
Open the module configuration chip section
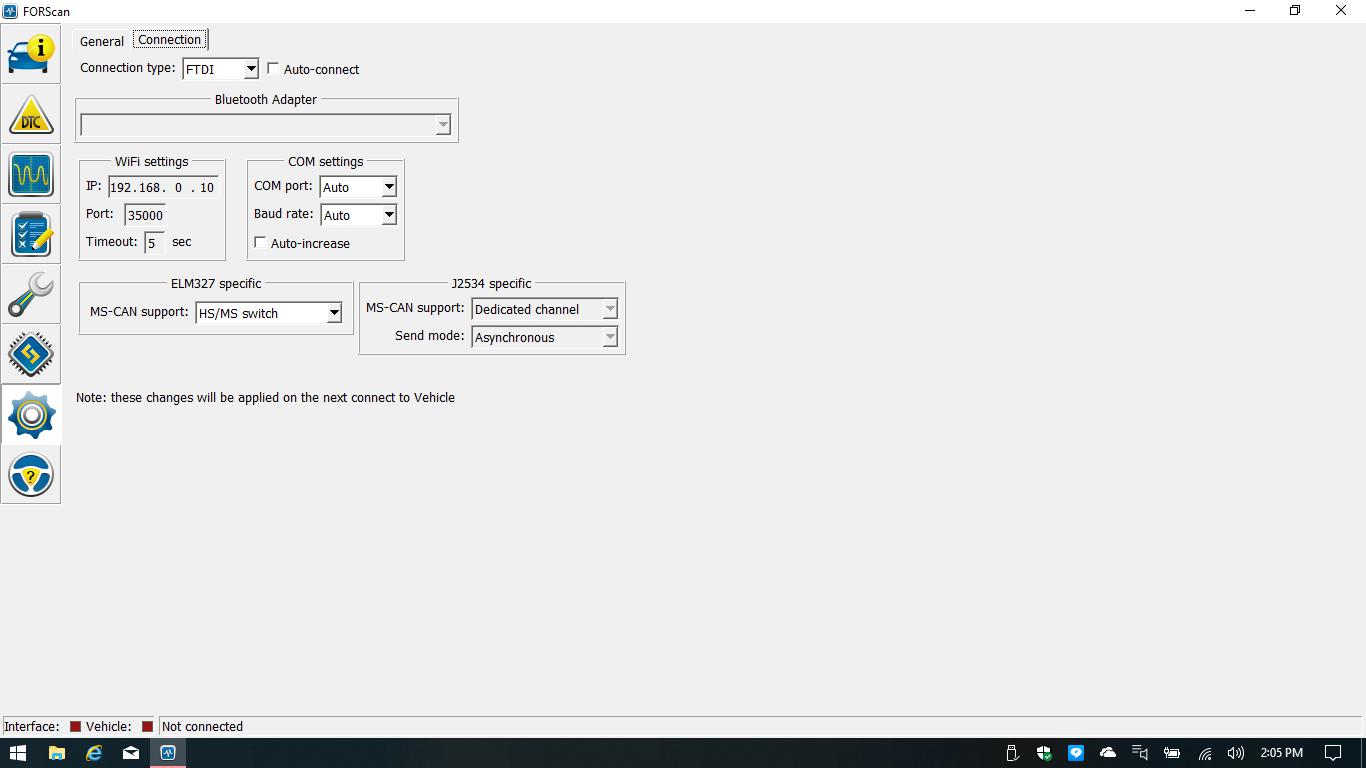click(31, 354)
